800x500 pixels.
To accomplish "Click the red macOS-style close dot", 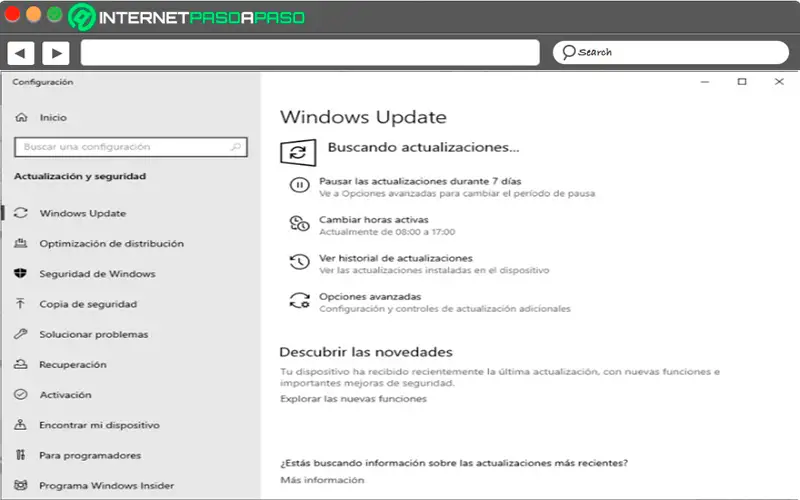I will [12, 14].
